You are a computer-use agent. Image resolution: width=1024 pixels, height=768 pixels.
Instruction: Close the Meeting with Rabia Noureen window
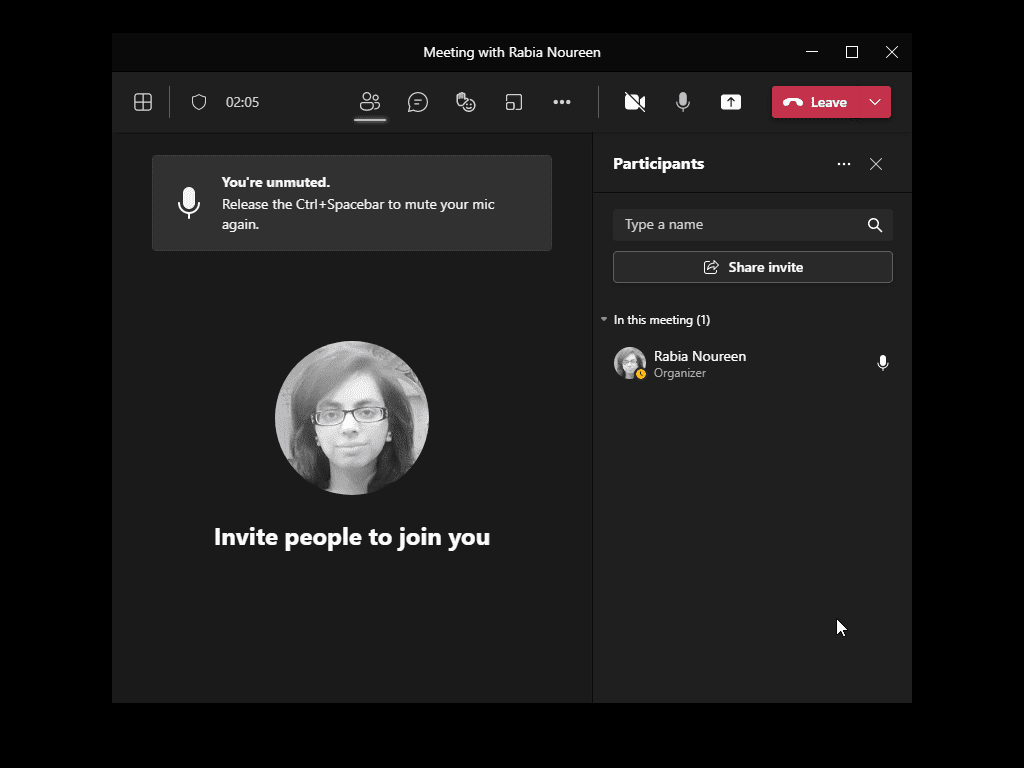point(891,52)
